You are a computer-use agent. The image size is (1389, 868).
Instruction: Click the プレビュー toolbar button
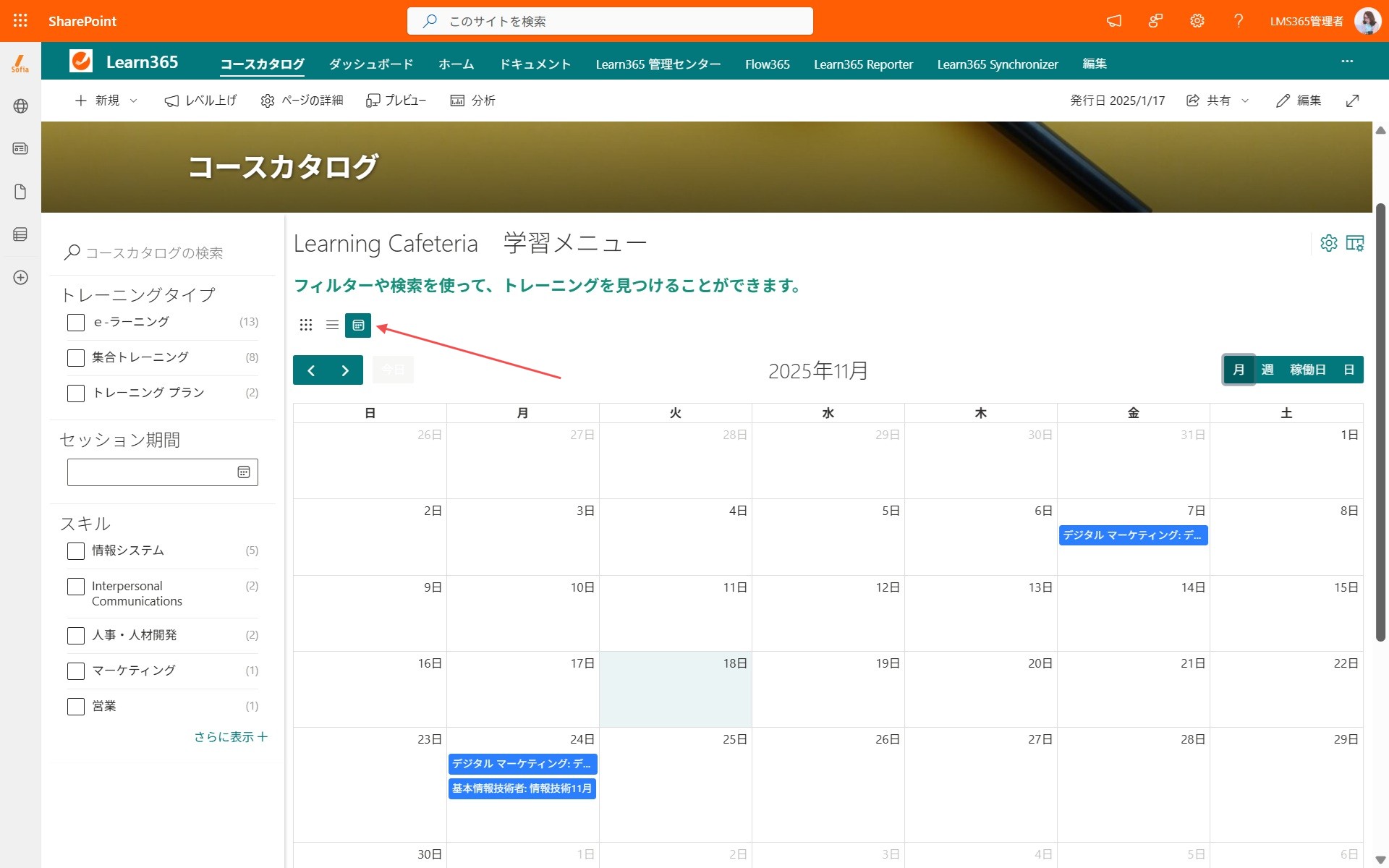point(396,101)
